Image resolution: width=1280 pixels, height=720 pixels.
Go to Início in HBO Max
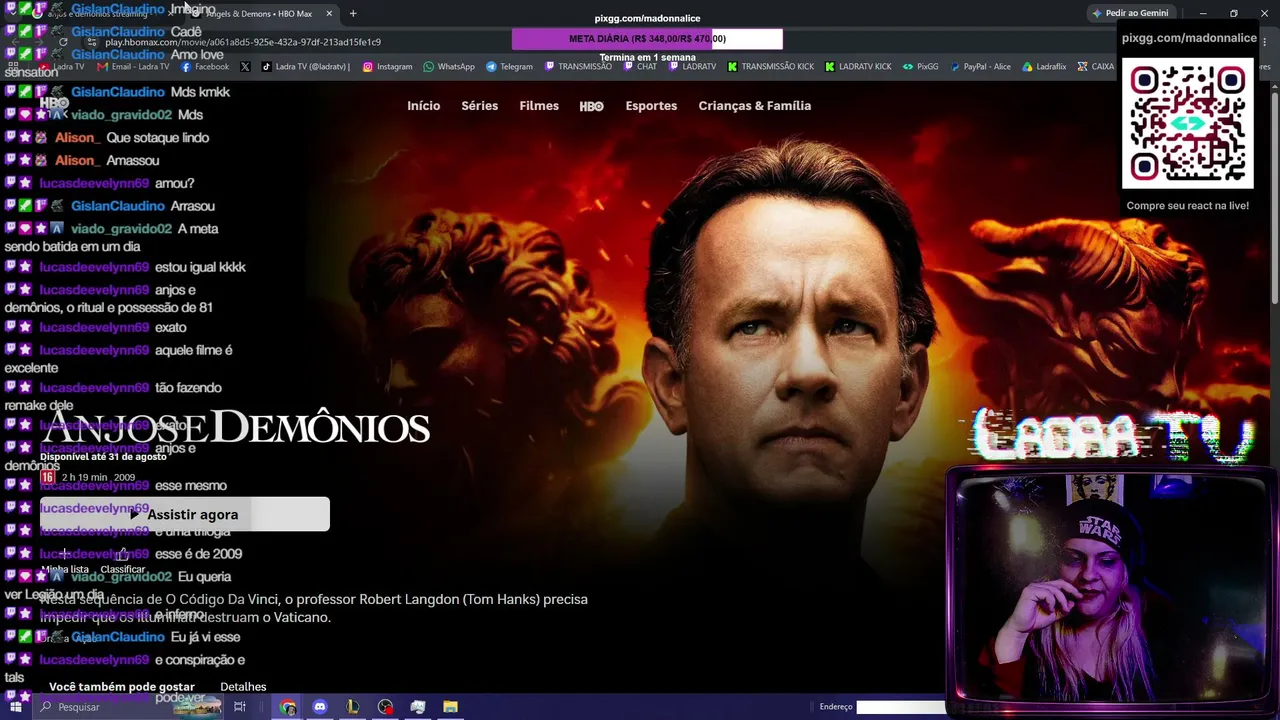tap(424, 106)
